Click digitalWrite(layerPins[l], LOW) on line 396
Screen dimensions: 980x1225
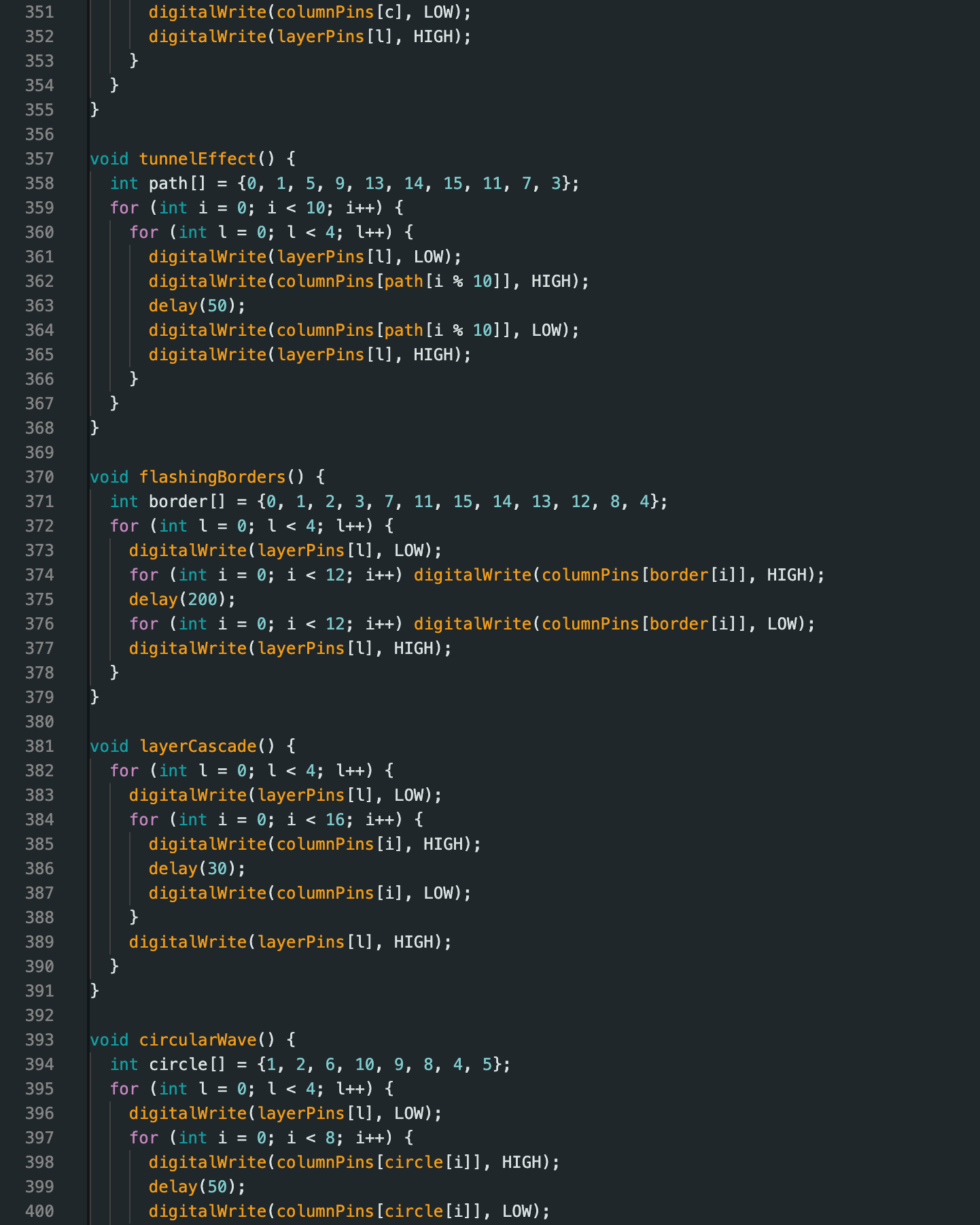[285, 1114]
